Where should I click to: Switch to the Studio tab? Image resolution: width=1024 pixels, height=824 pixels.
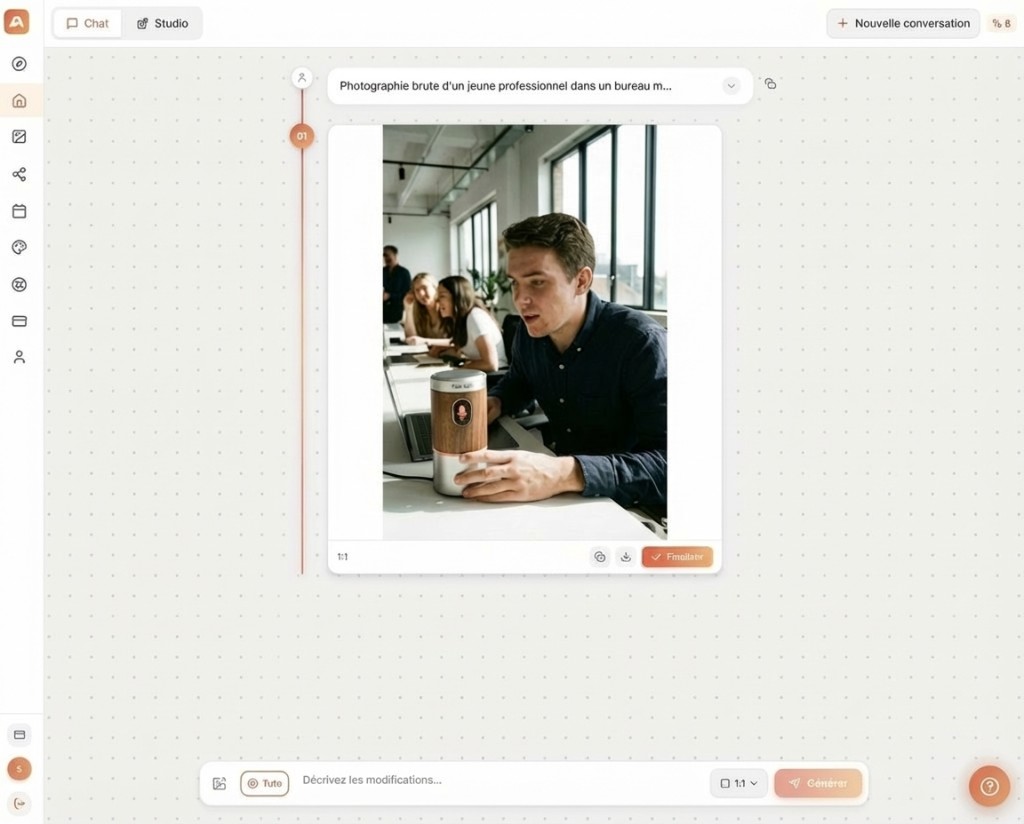[x=163, y=24]
